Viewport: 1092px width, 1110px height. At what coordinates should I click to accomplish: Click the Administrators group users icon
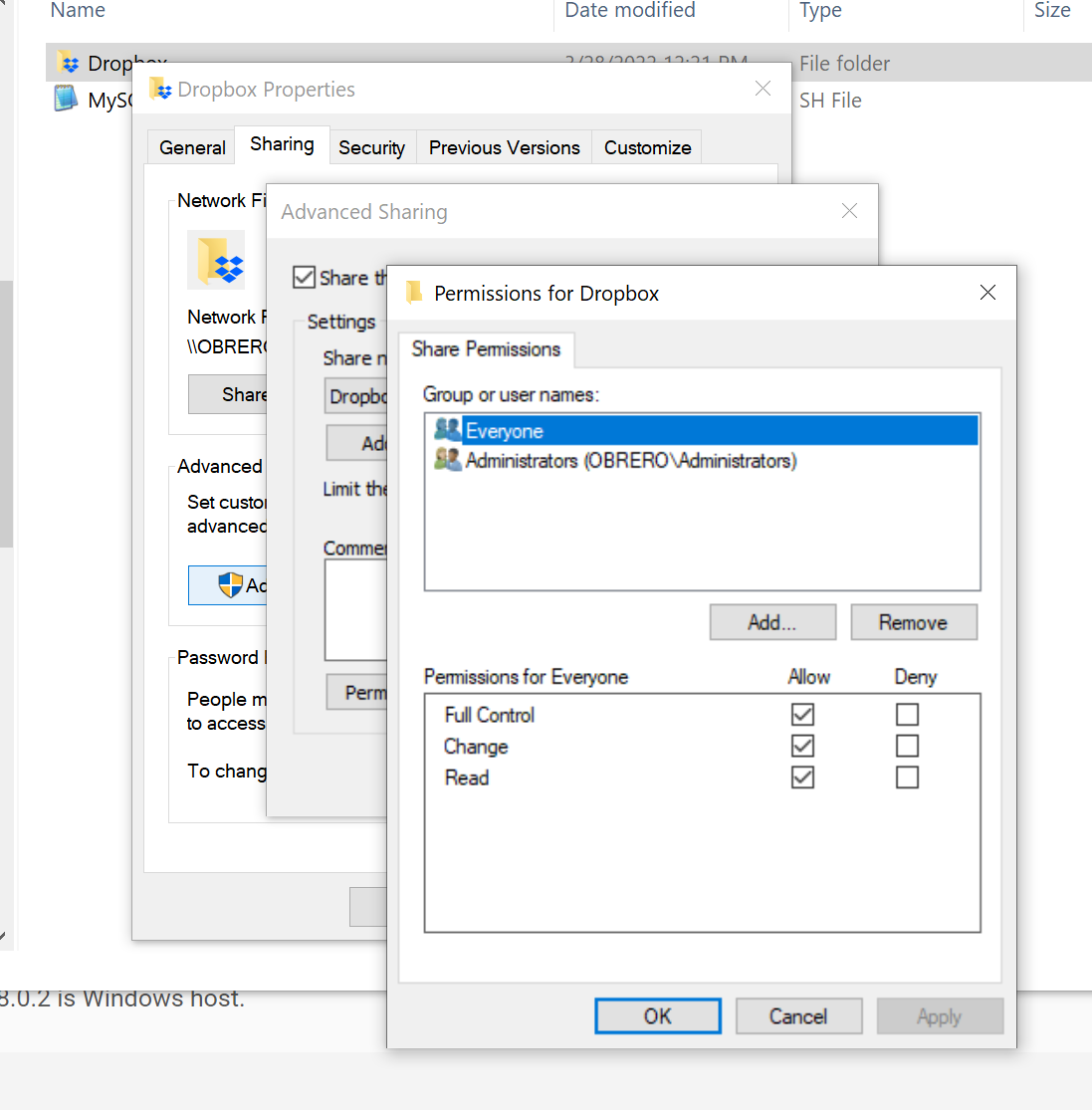pos(447,460)
